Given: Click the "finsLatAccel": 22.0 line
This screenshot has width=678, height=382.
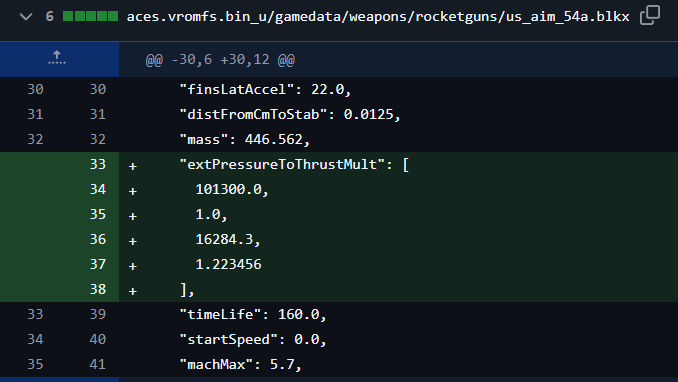Looking at the screenshot, I should click(265, 90).
